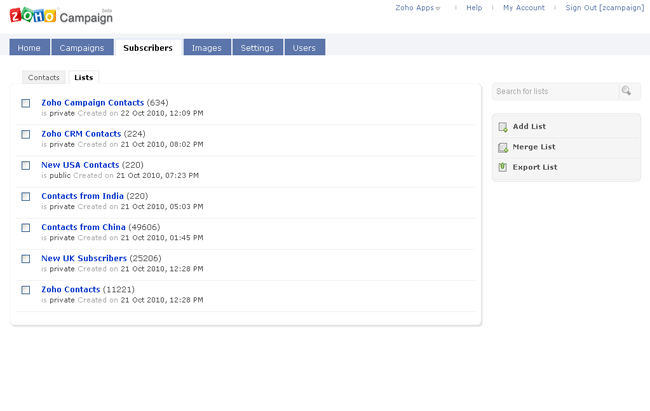The width and height of the screenshot is (650, 411).
Task: Click the search magnifier icon
Action: (x=627, y=91)
